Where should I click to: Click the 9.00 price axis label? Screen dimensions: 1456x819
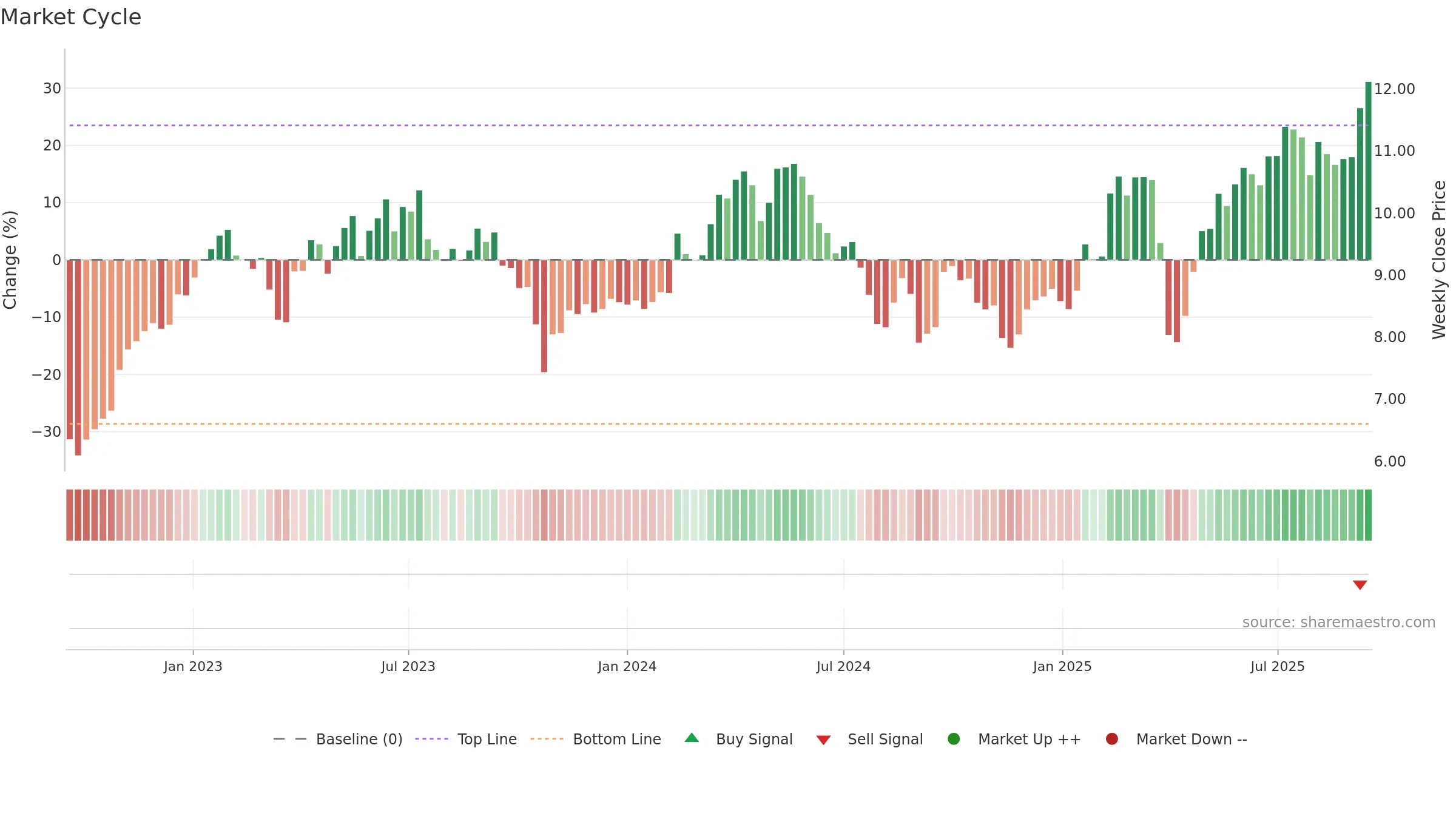(1390, 275)
